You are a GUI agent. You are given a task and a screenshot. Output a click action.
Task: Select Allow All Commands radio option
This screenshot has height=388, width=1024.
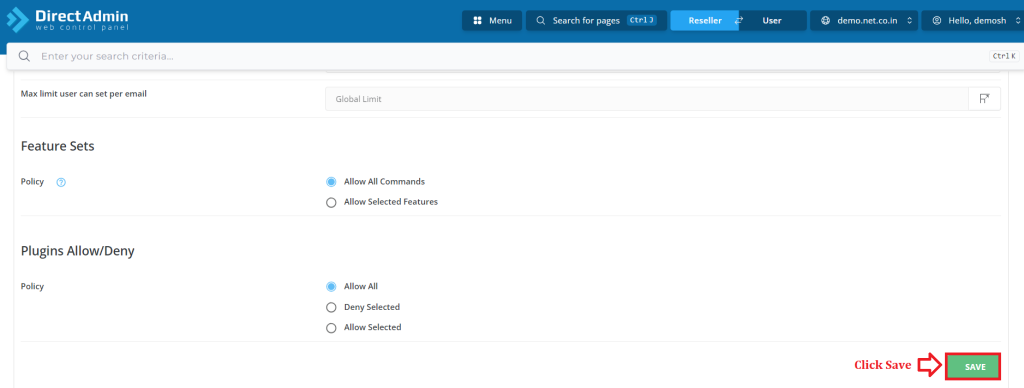pyautogui.click(x=331, y=182)
